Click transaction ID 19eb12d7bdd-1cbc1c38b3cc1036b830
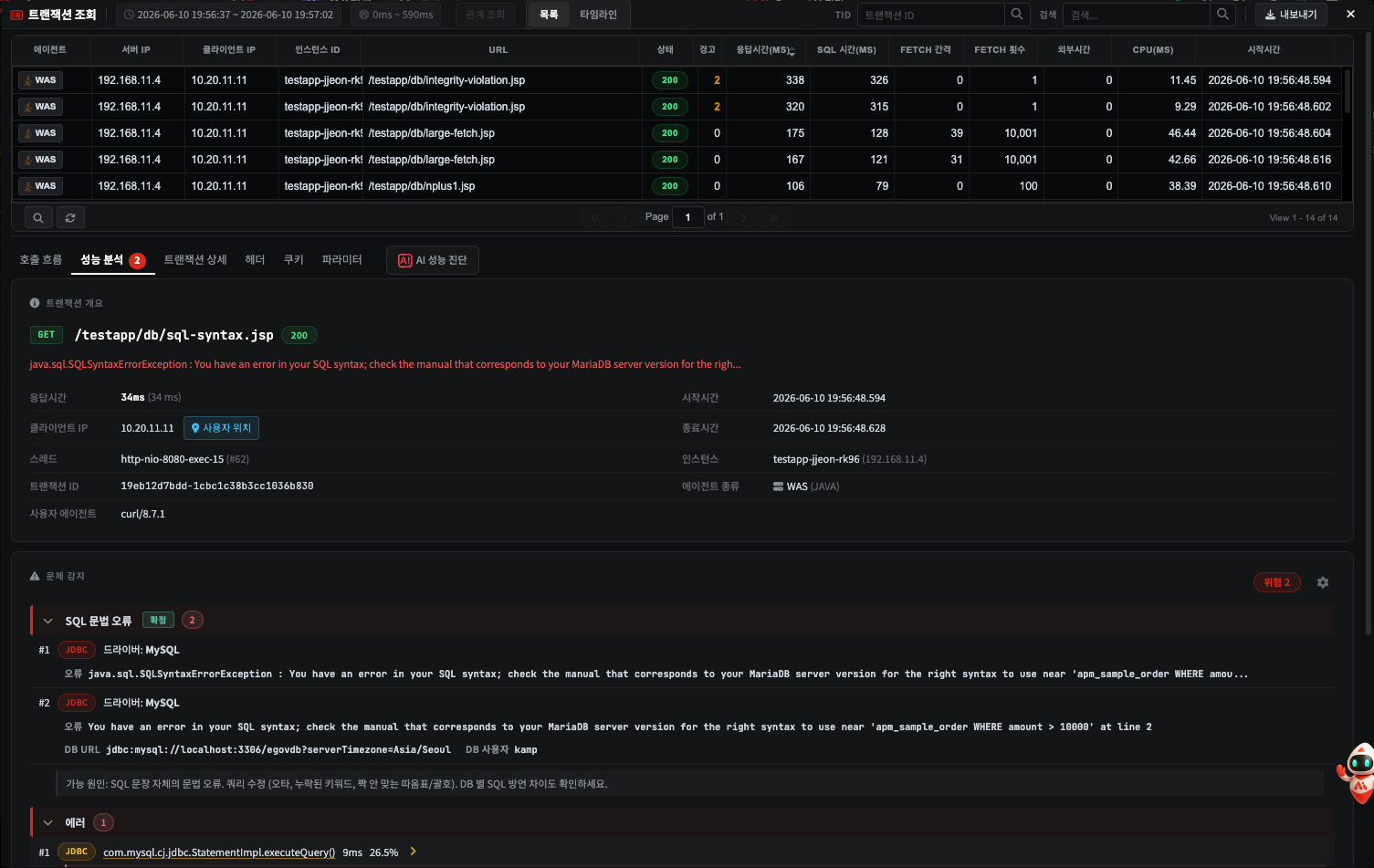The width and height of the screenshot is (1374, 868). tap(217, 486)
